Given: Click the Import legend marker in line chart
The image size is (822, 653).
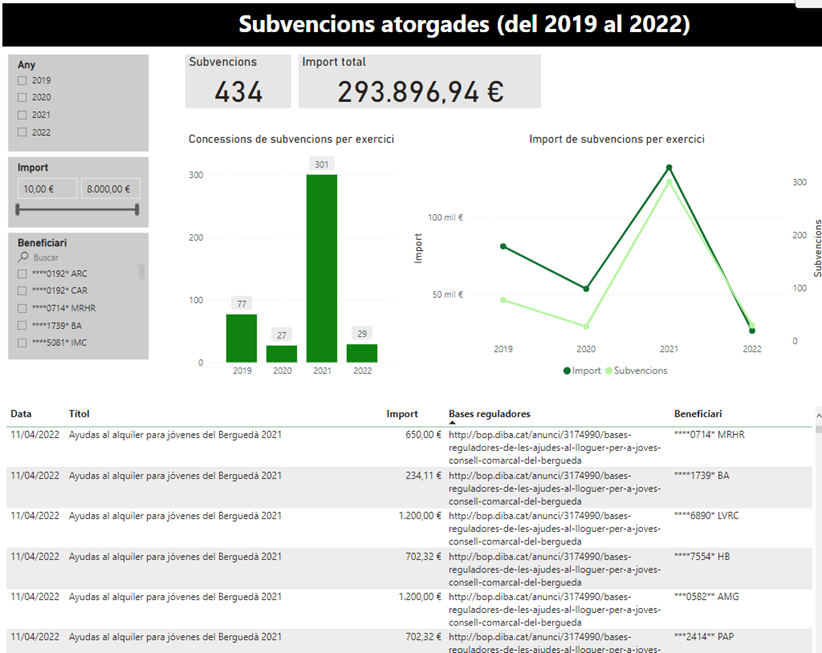Looking at the screenshot, I should (567, 371).
